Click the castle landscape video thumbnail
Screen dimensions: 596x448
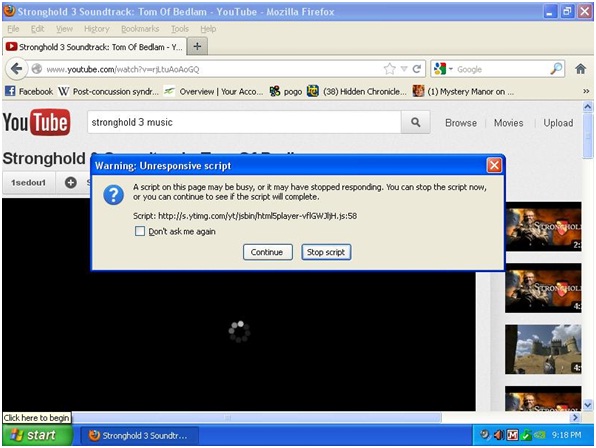pos(543,349)
